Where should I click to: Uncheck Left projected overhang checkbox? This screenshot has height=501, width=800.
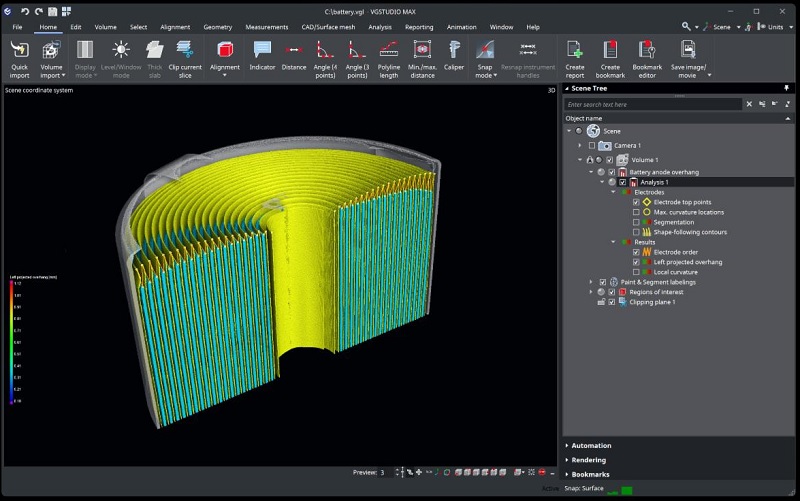636,262
